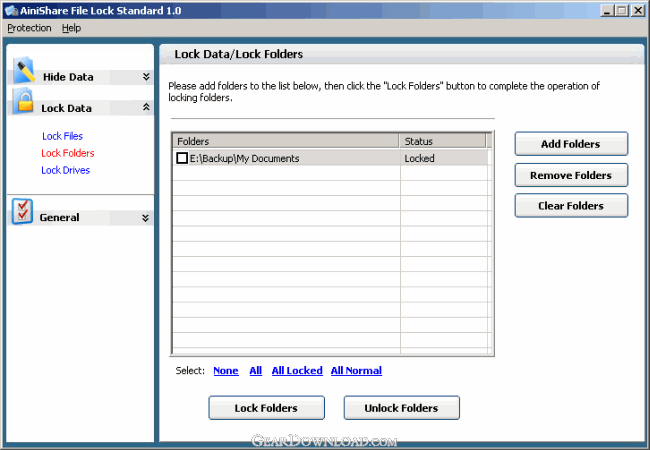Open the Help menu

pyautogui.click(x=71, y=28)
